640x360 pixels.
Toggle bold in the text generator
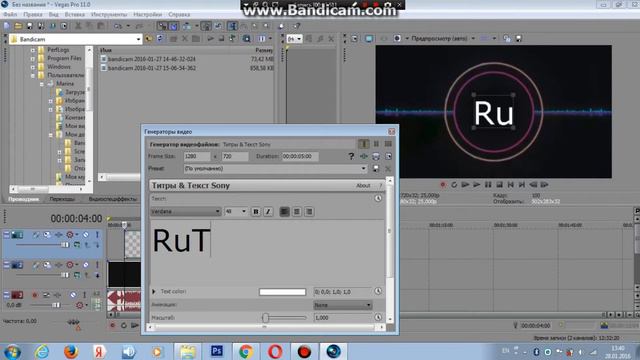click(256, 211)
